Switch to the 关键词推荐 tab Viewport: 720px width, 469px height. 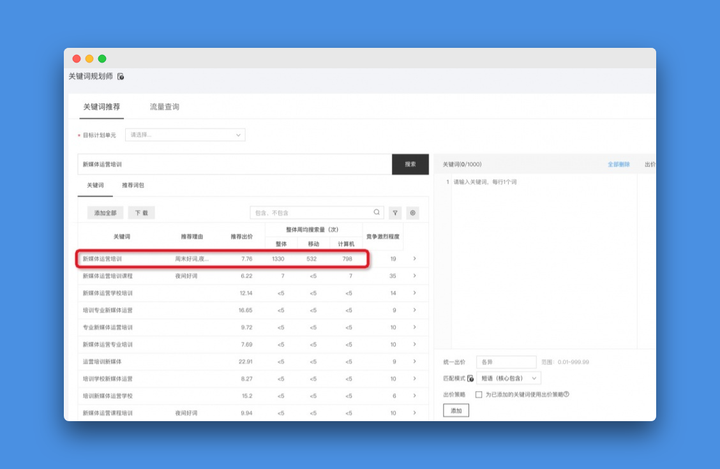101,107
